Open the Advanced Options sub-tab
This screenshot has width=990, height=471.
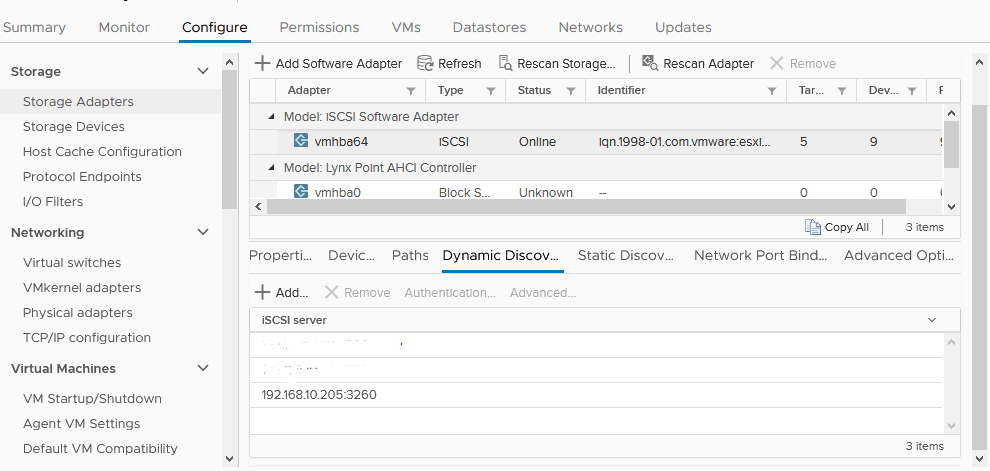tap(898, 255)
